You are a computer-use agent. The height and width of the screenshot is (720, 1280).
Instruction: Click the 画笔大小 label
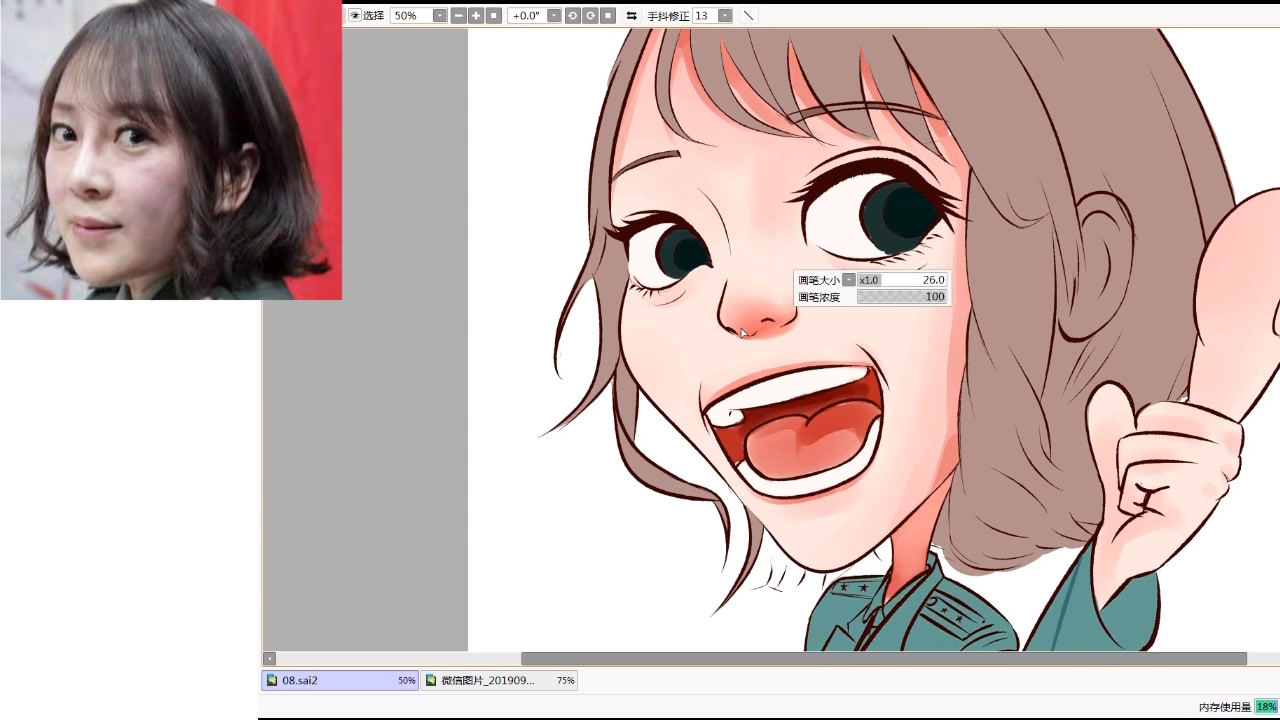click(819, 280)
